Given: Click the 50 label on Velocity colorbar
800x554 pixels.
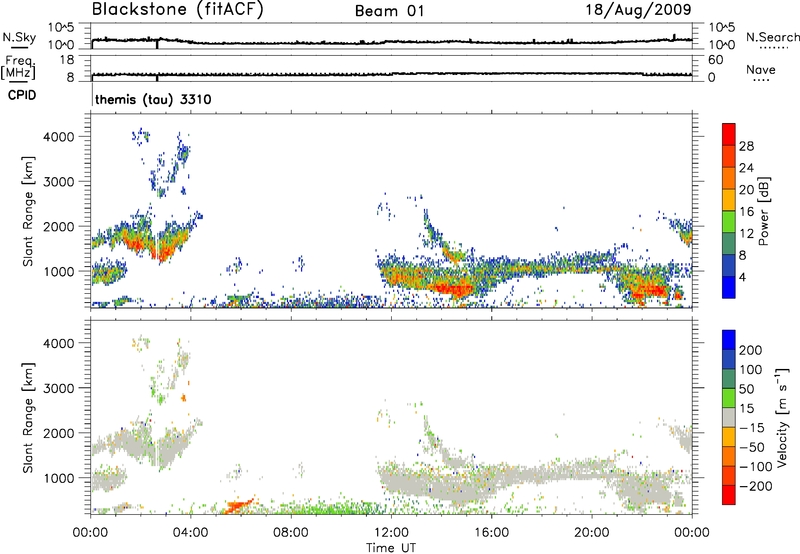Looking at the screenshot, I should (x=746, y=389).
